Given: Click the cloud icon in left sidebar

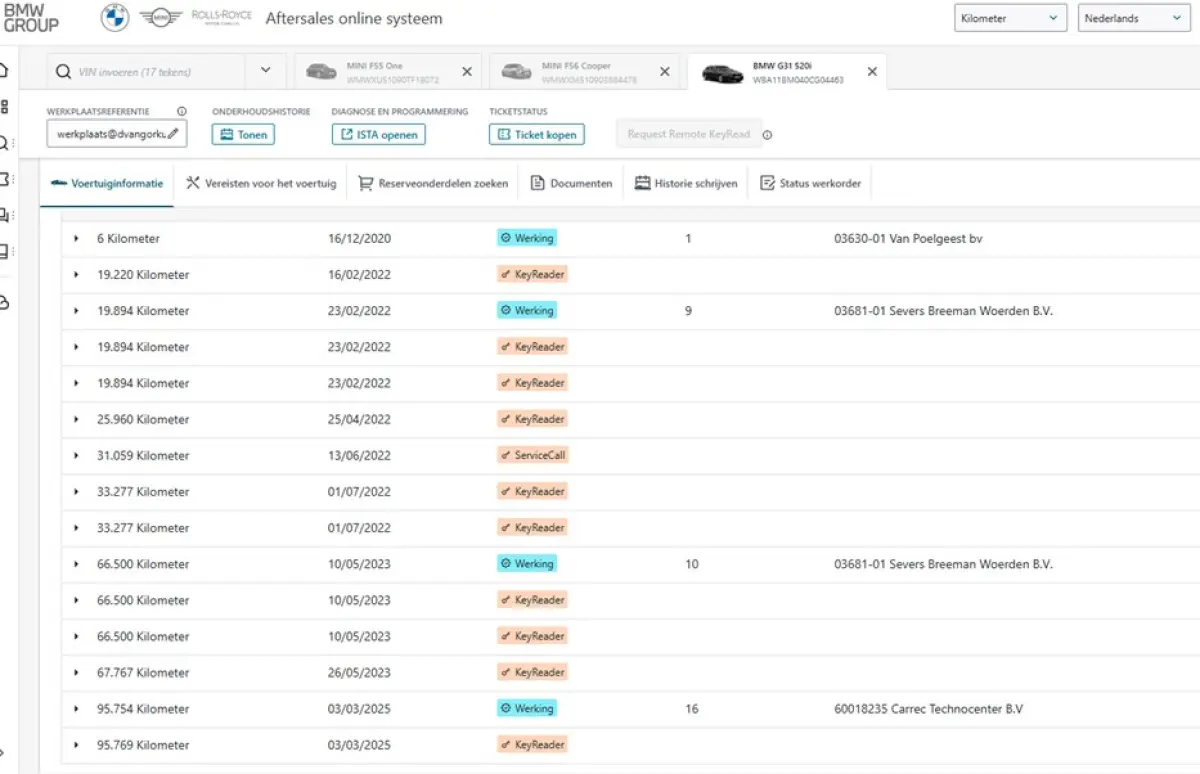Looking at the screenshot, I should pos(4,302).
